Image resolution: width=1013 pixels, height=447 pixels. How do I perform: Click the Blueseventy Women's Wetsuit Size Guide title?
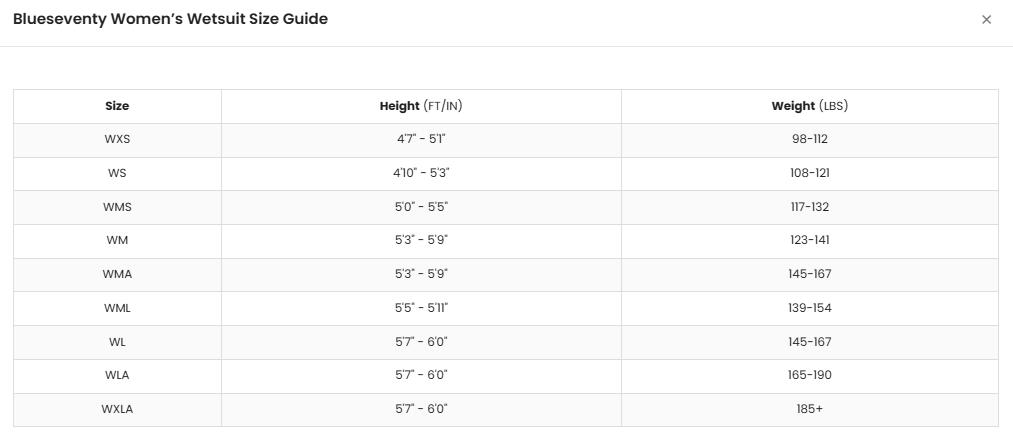[x=171, y=19]
